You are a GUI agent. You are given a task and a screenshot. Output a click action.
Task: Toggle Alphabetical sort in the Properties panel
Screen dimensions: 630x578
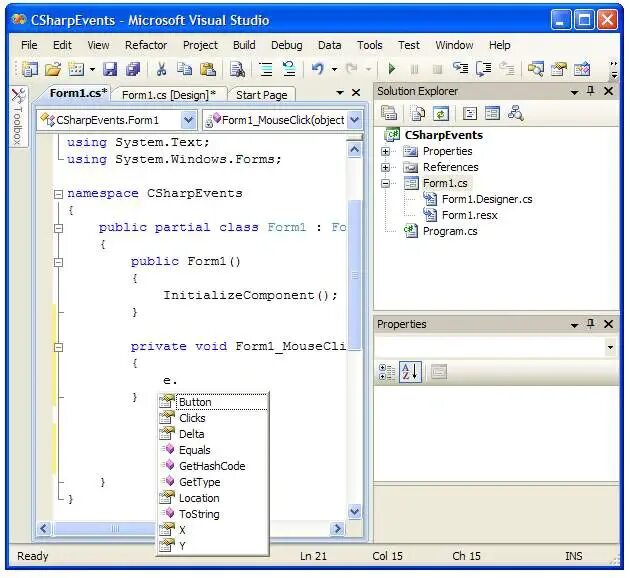410,372
